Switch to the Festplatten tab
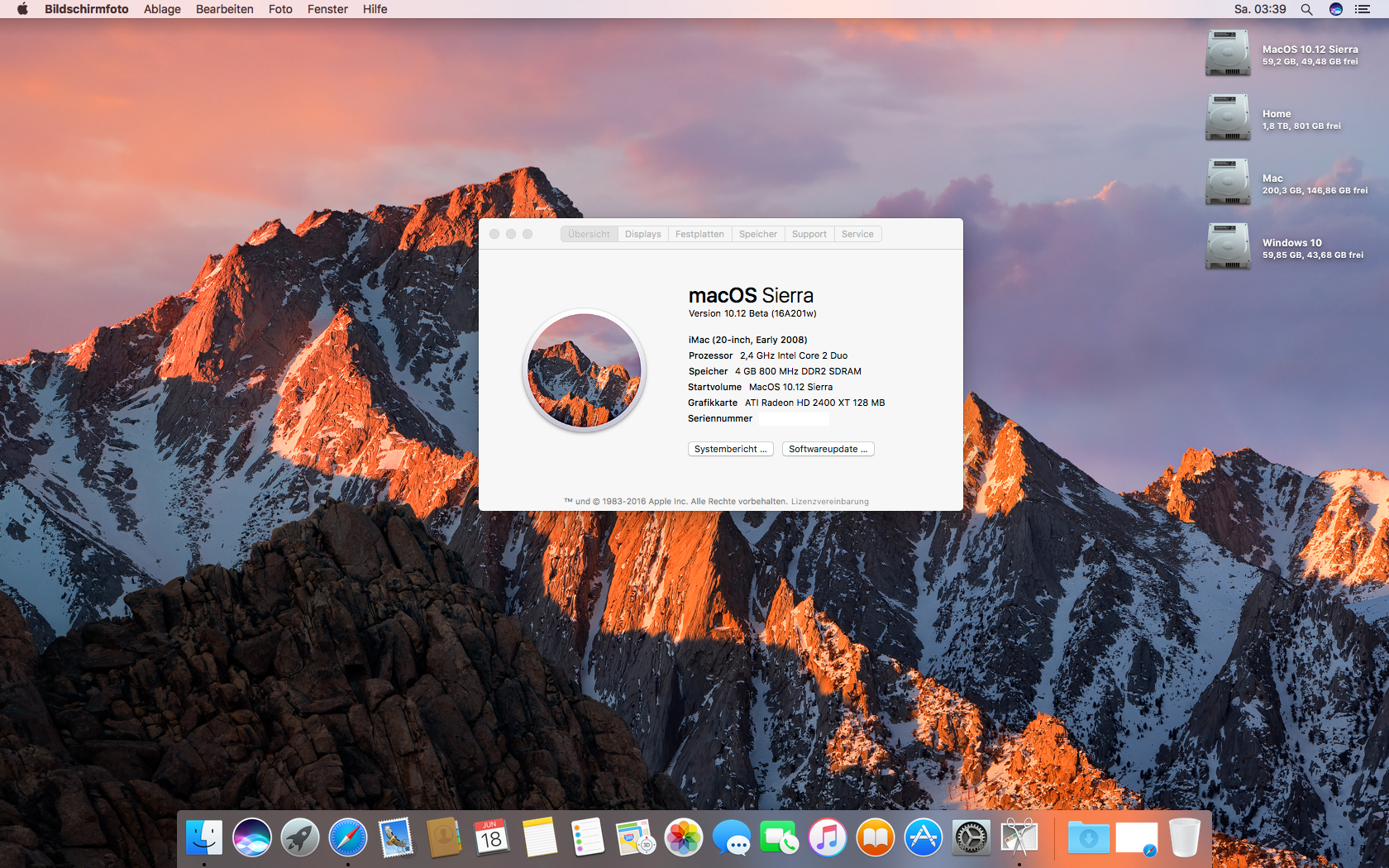 699,234
